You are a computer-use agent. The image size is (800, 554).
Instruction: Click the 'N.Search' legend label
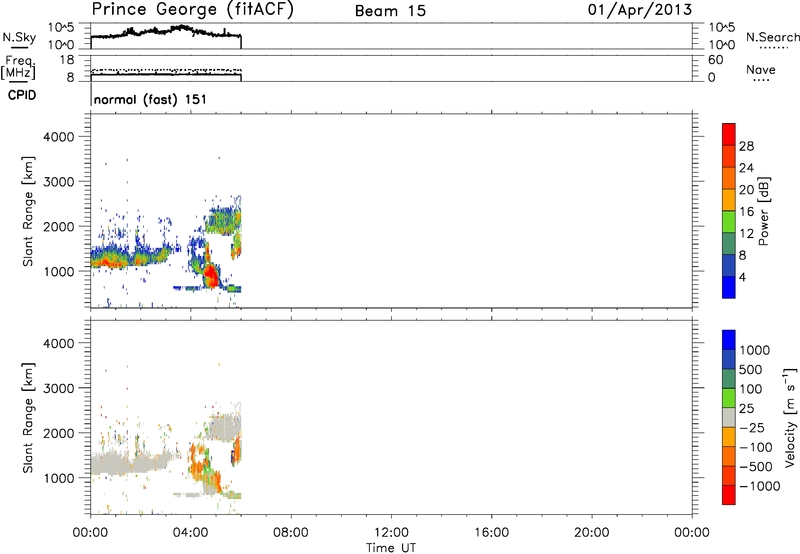click(773, 37)
